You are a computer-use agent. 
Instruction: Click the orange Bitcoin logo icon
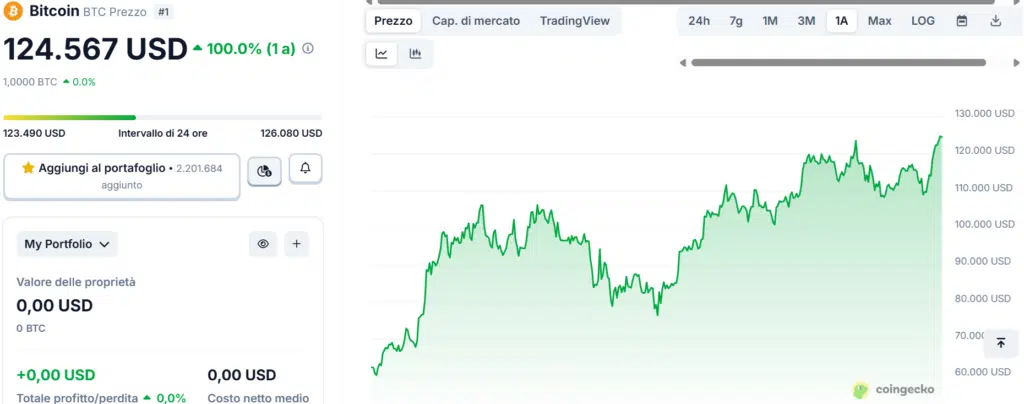[x=14, y=12]
